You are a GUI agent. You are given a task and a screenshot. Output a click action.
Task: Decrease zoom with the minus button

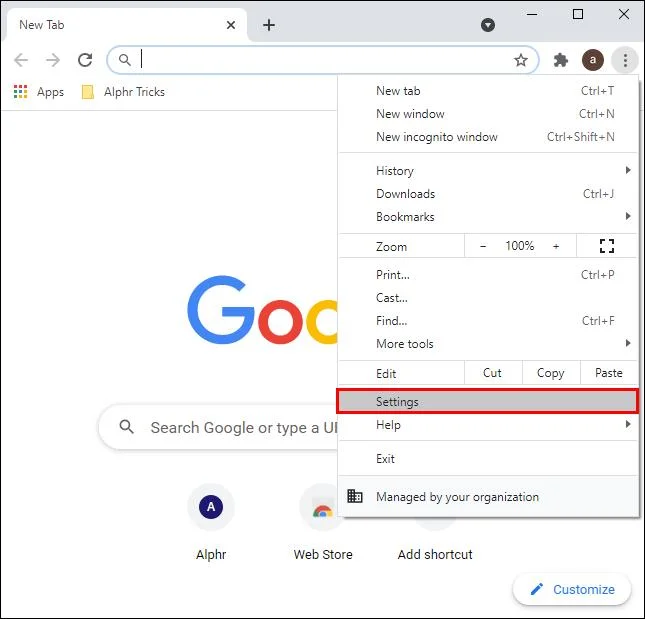[x=483, y=246]
